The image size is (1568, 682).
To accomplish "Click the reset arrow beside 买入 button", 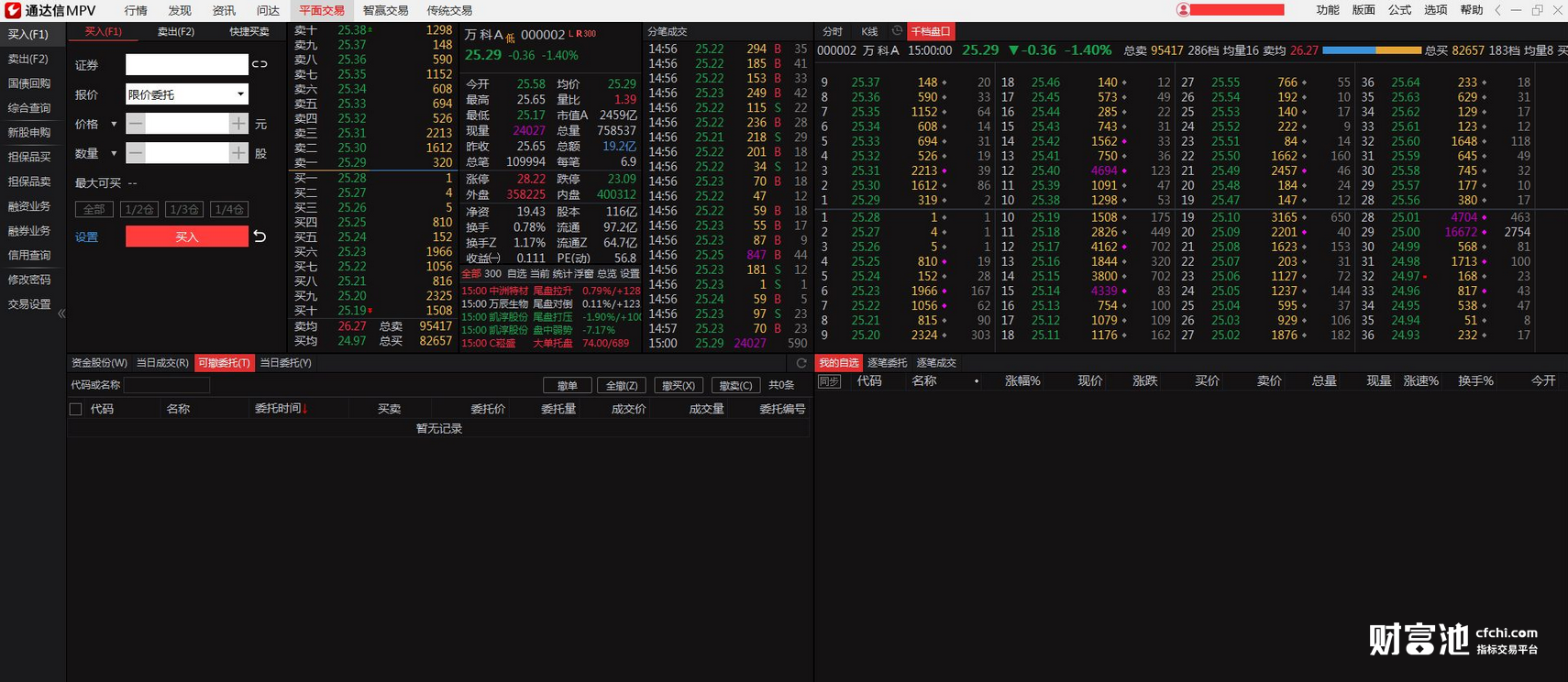I will (x=259, y=236).
